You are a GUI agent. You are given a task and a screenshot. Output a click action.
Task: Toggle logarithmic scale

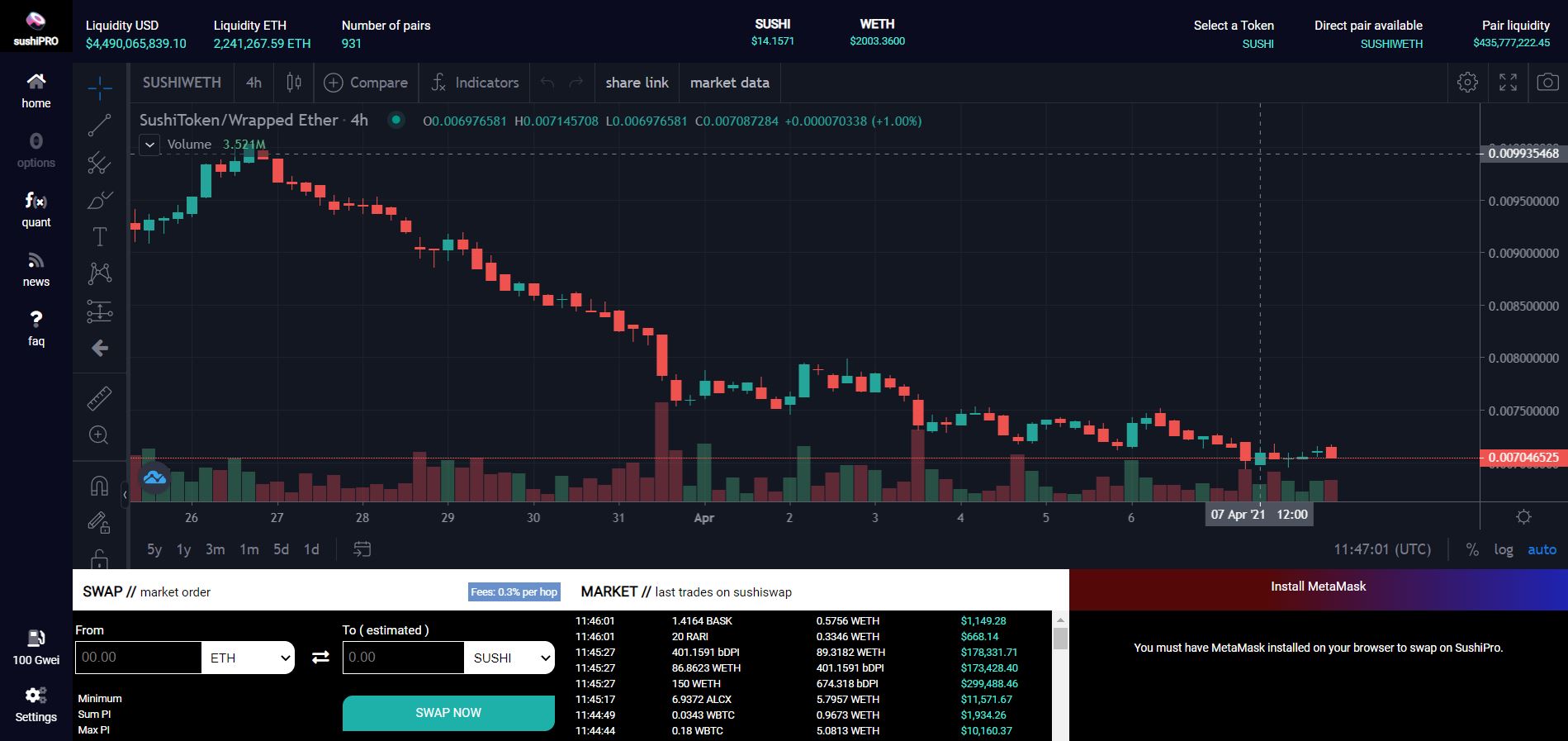pos(1504,549)
